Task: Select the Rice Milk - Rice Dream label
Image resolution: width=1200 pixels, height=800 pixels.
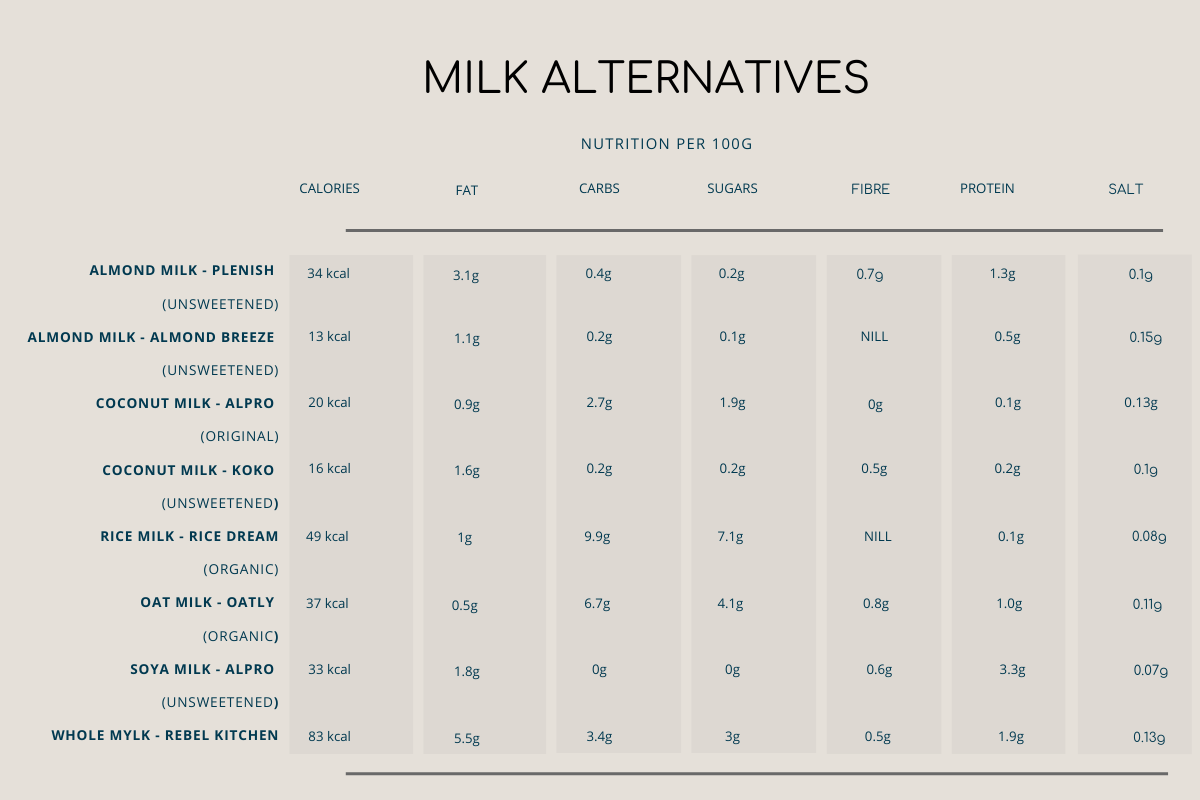Action: tap(187, 536)
